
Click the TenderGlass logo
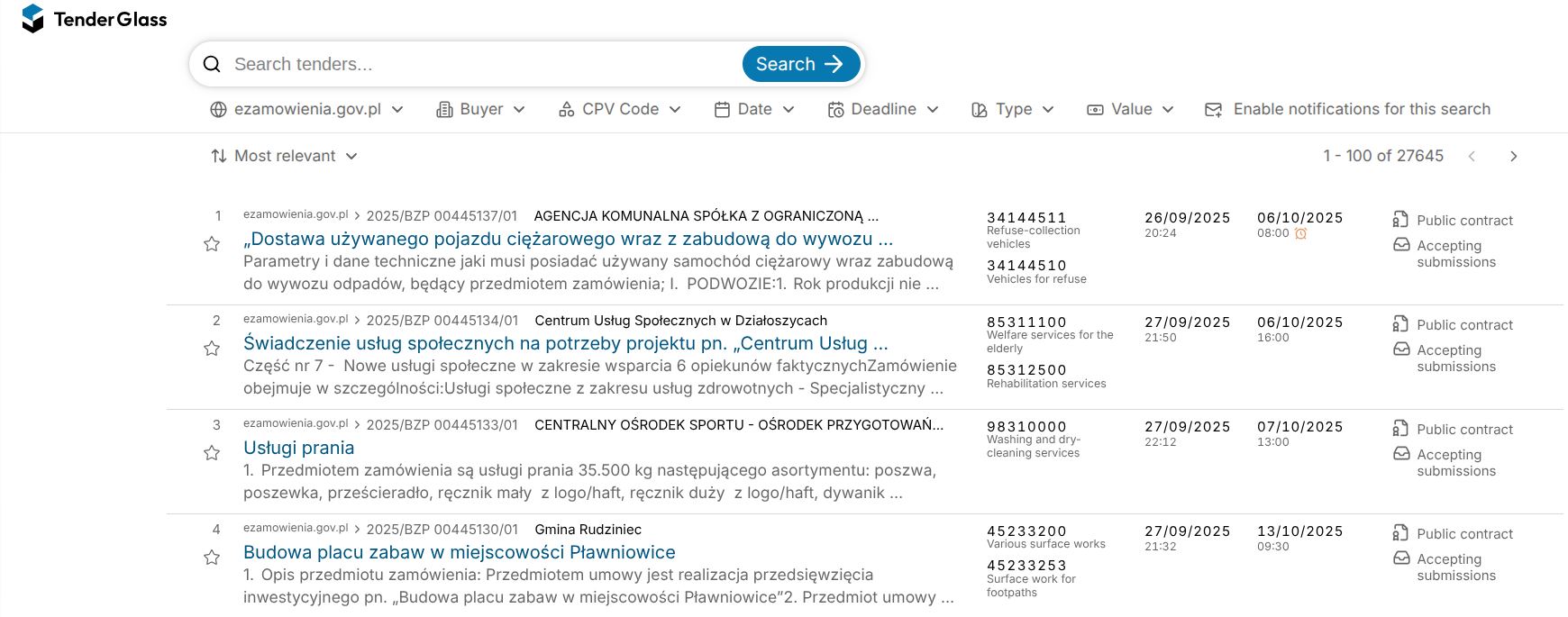pos(95,19)
